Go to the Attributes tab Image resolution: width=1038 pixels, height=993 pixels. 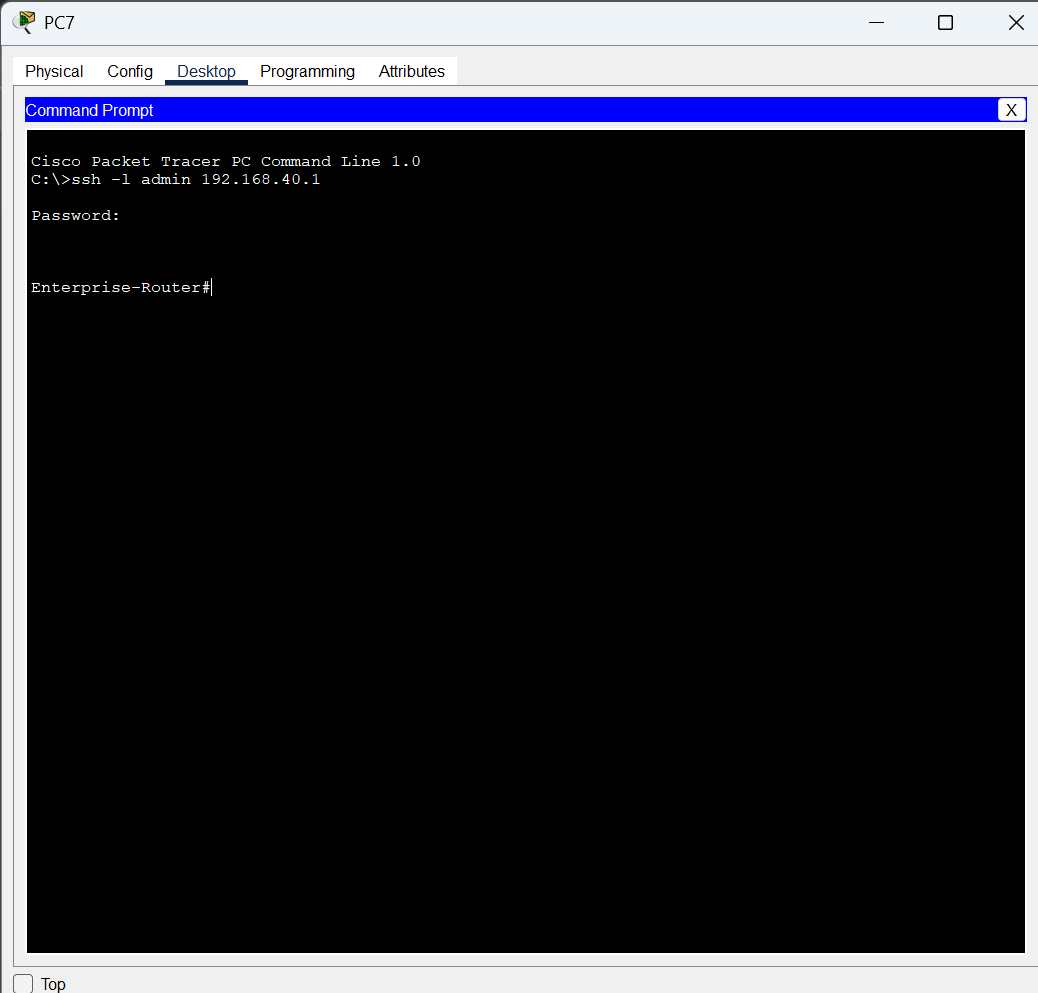[411, 71]
